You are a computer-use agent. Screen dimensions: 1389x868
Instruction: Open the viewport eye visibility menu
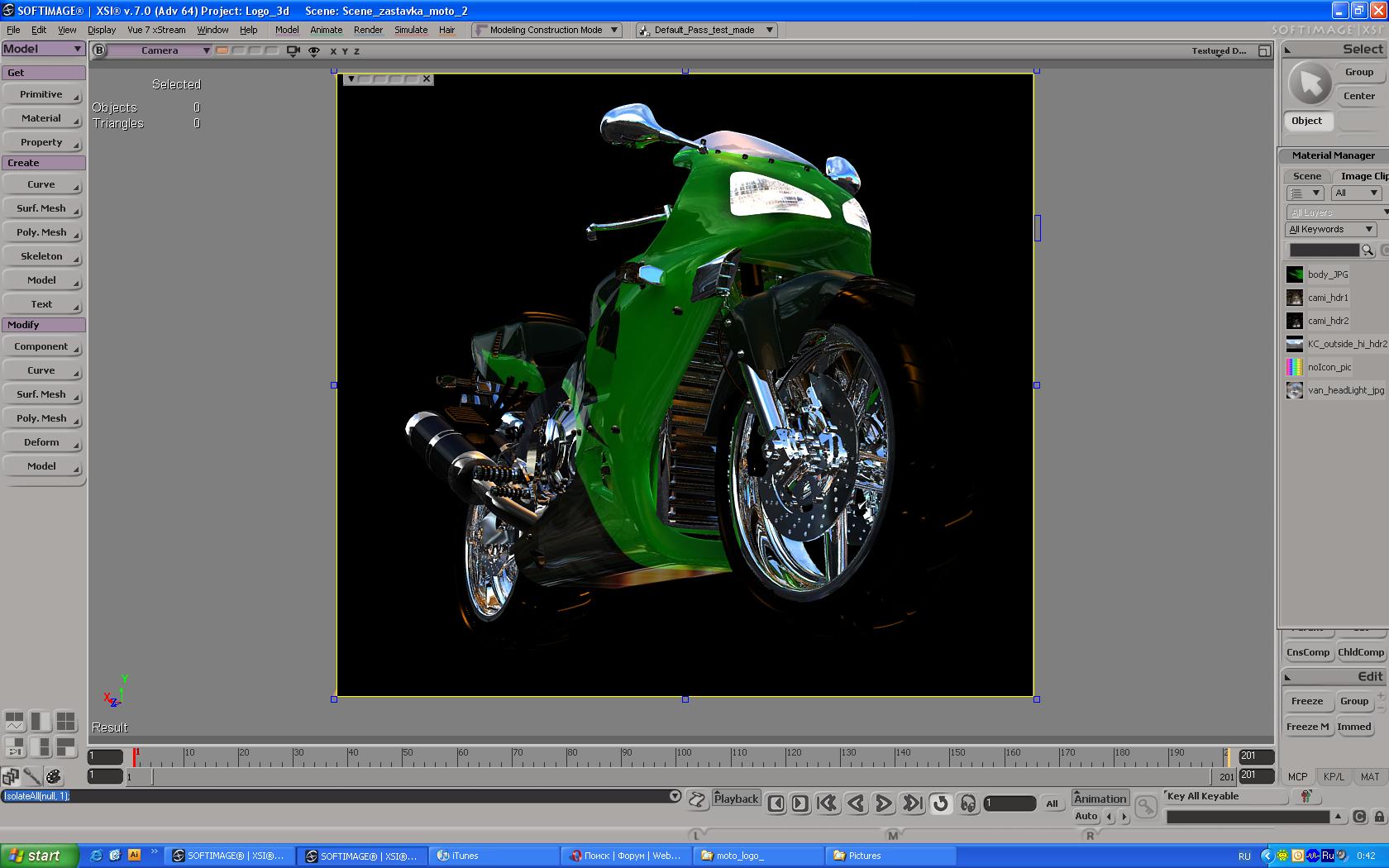click(x=314, y=50)
